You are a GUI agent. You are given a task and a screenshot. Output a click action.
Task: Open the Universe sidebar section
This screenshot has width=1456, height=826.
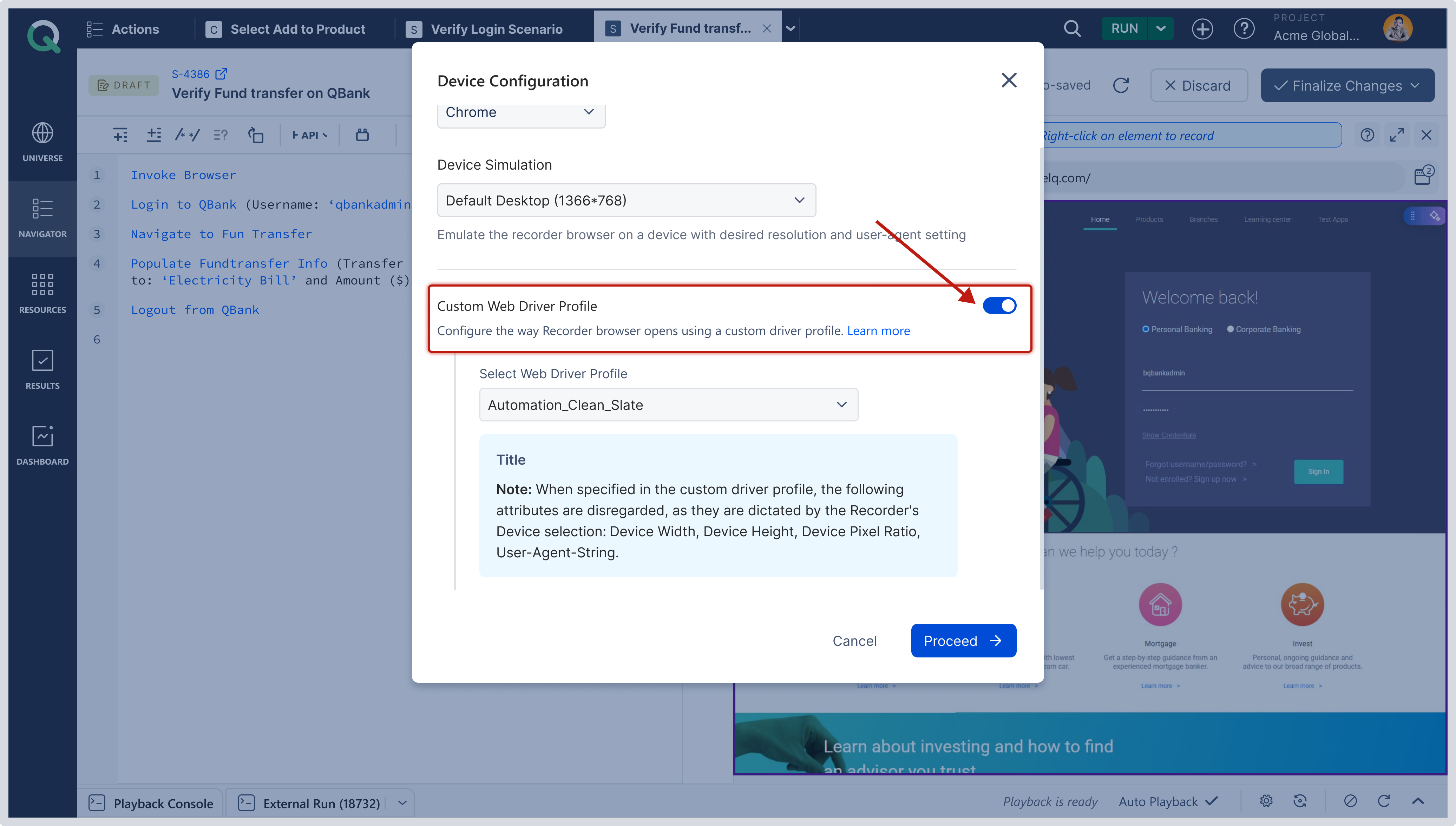[x=42, y=142]
